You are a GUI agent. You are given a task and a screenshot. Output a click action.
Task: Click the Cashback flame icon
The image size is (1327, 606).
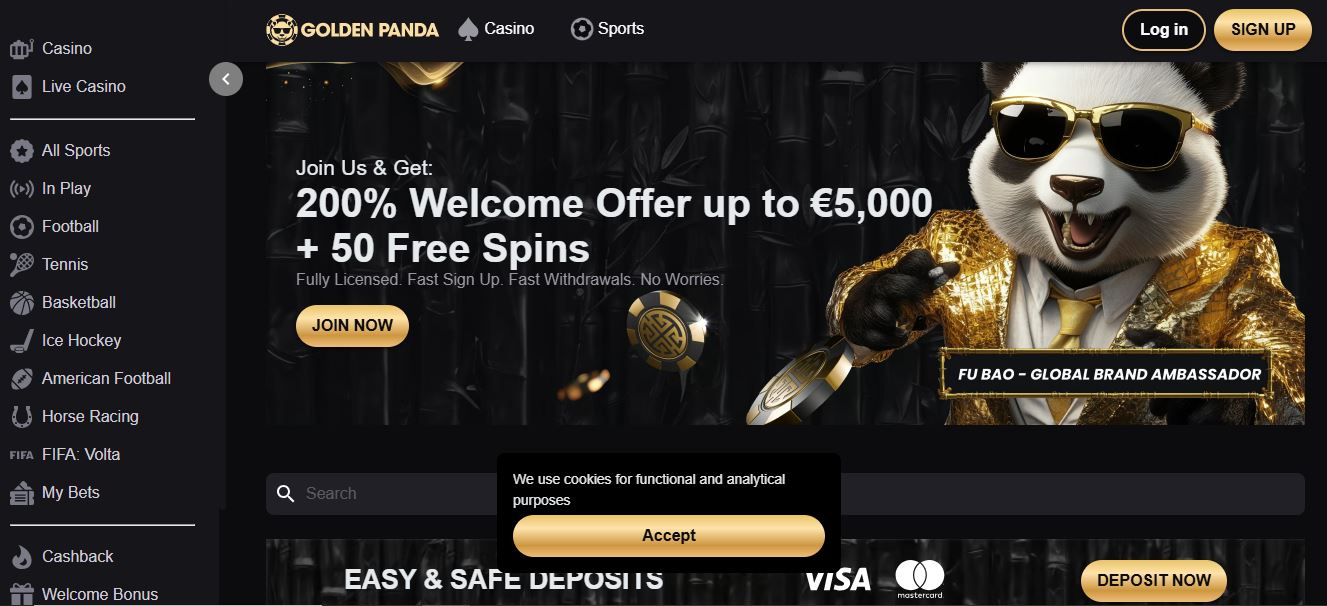pyautogui.click(x=21, y=557)
